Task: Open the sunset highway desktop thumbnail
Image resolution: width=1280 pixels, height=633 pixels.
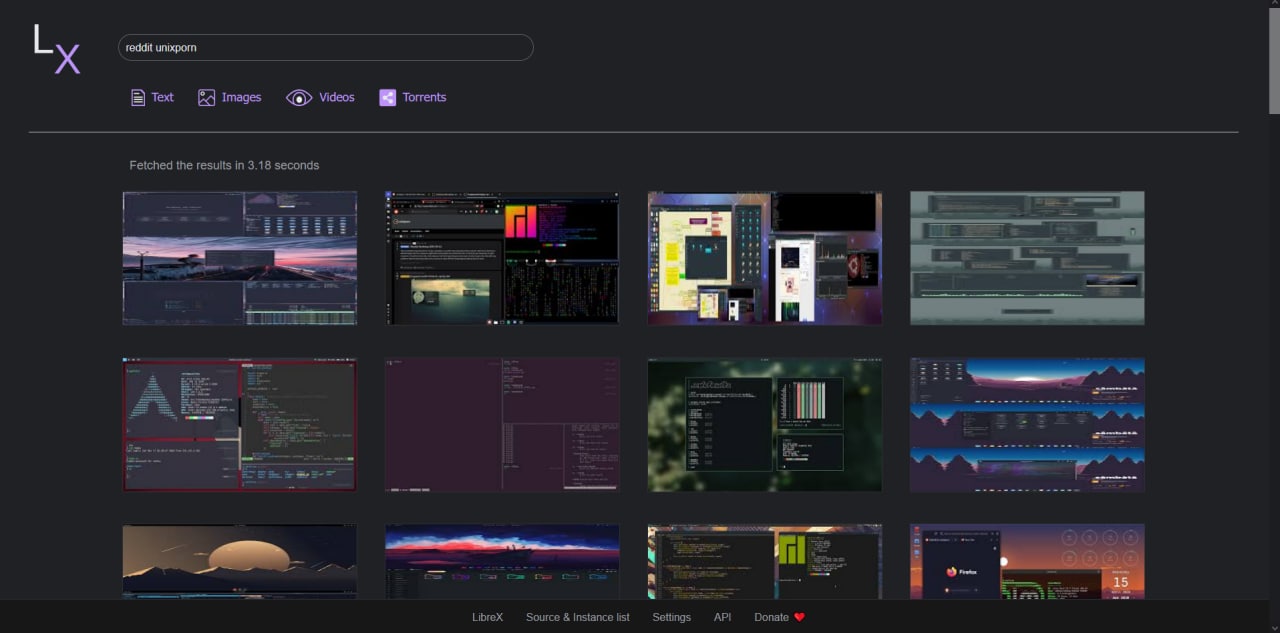Action: [240, 258]
